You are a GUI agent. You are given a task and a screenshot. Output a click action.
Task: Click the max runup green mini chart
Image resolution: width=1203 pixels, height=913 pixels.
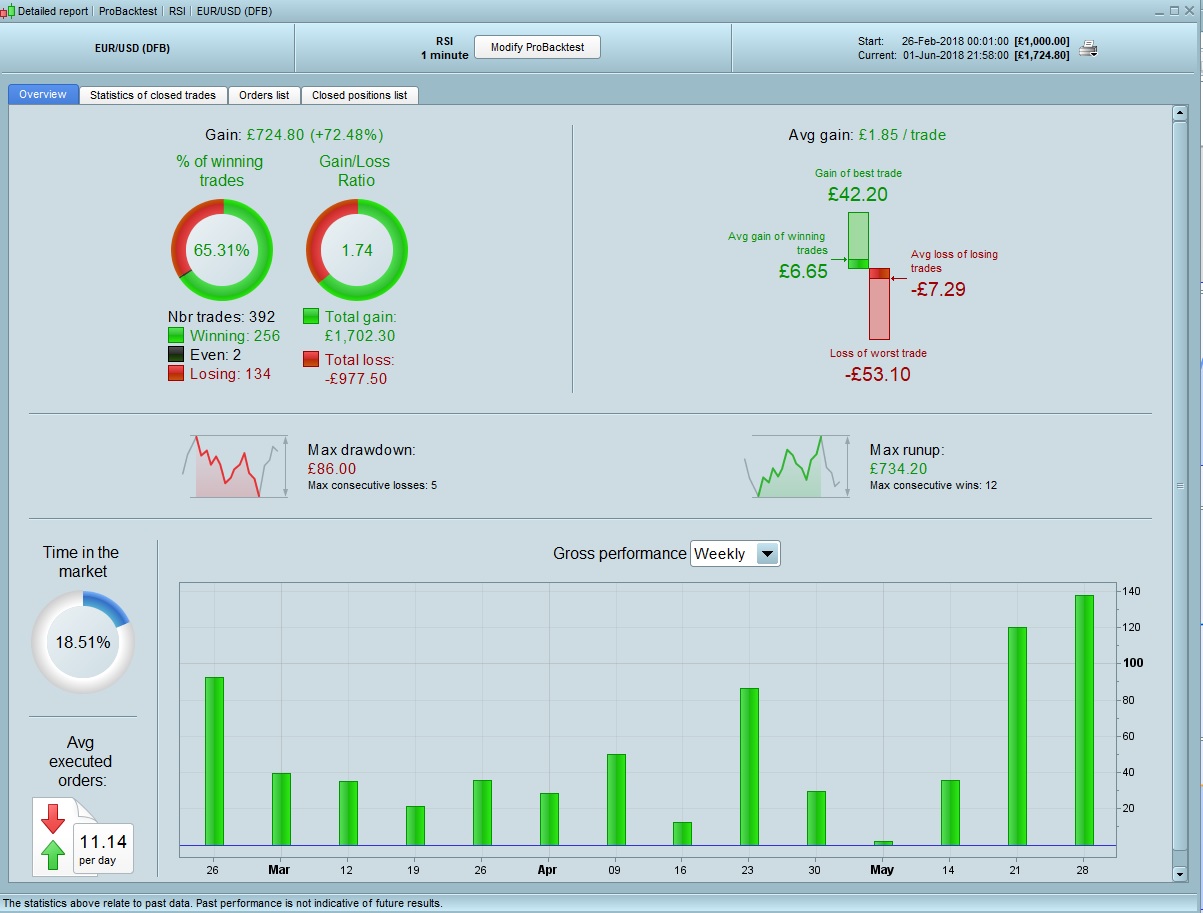click(x=798, y=466)
